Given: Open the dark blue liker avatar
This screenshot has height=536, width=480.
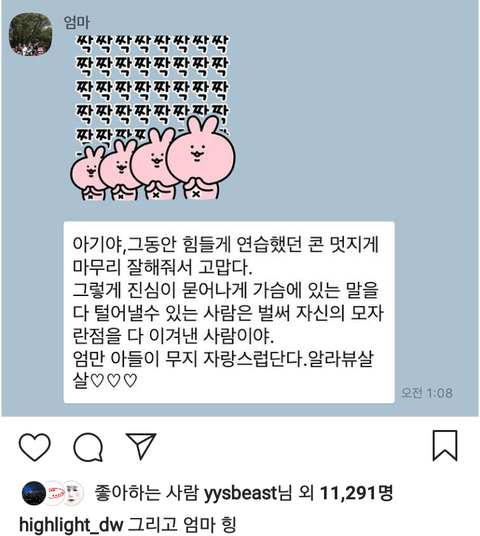Looking at the screenshot, I should [34, 493].
